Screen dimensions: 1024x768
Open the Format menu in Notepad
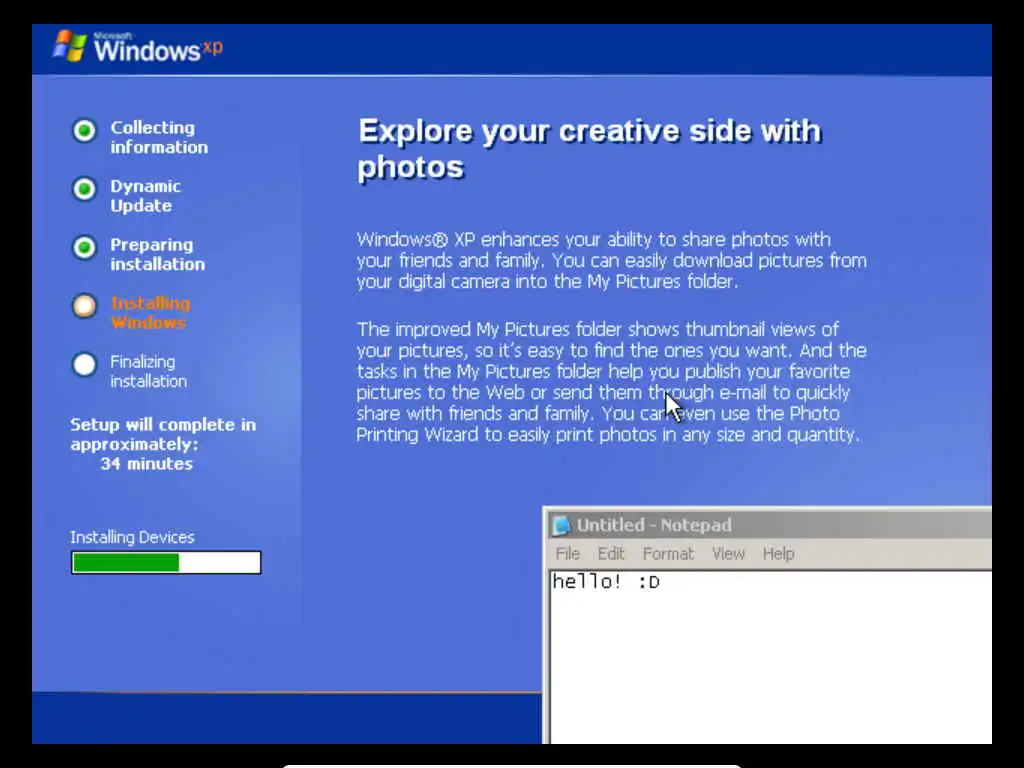[667, 554]
